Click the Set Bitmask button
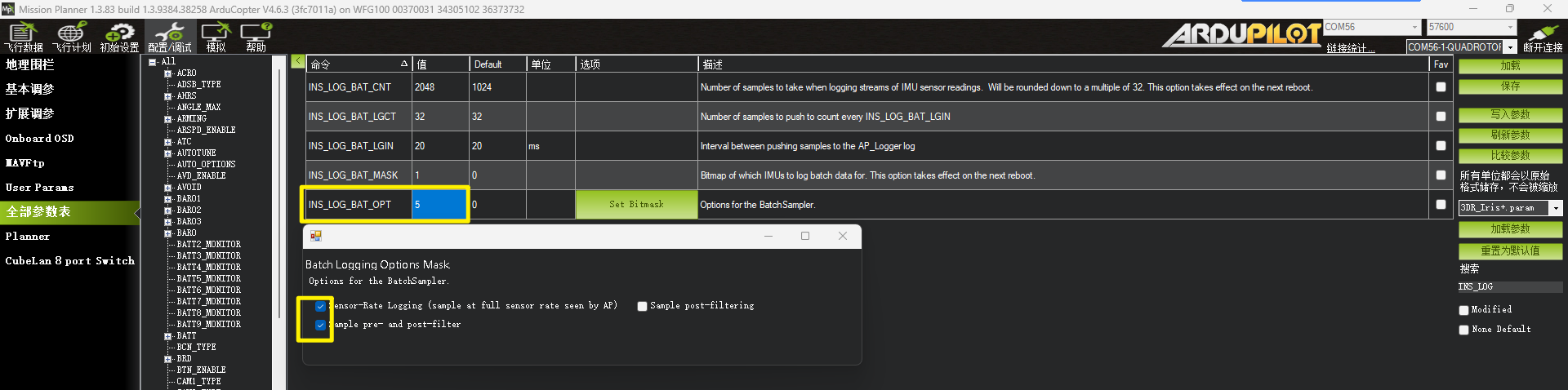The image size is (1568, 390). click(x=637, y=205)
